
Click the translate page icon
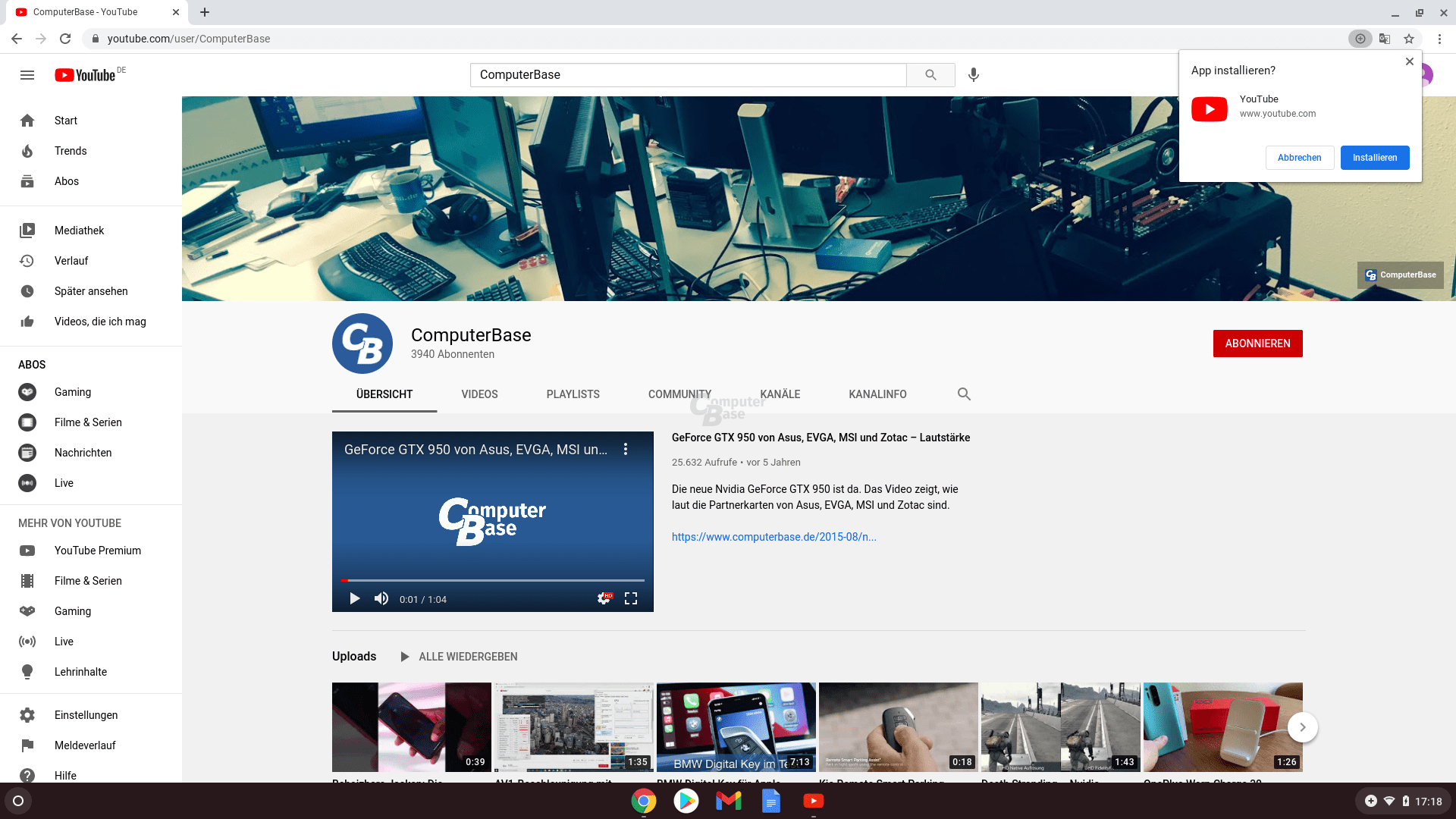click(x=1385, y=39)
